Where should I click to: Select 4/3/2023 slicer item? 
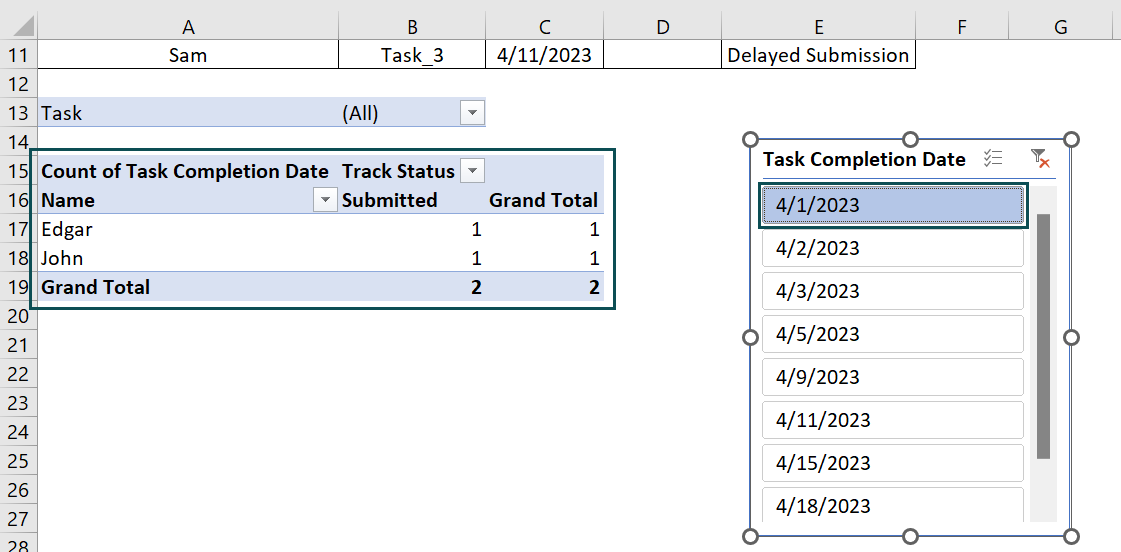[893, 291]
